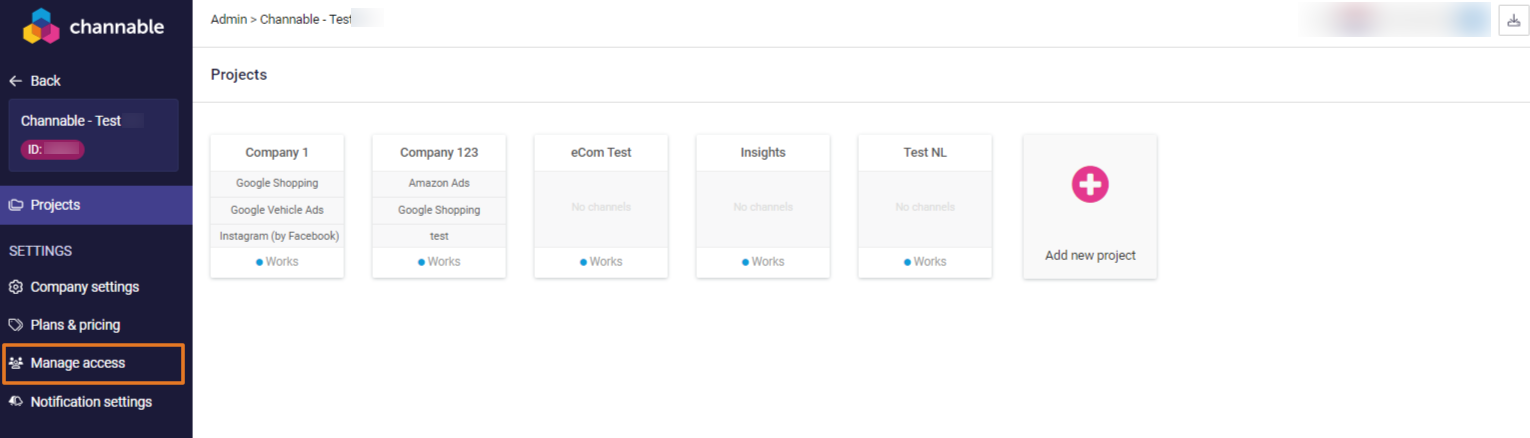Image resolution: width=1530 pixels, height=438 pixels.
Task: Click the Back arrow icon
Action: coord(16,81)
